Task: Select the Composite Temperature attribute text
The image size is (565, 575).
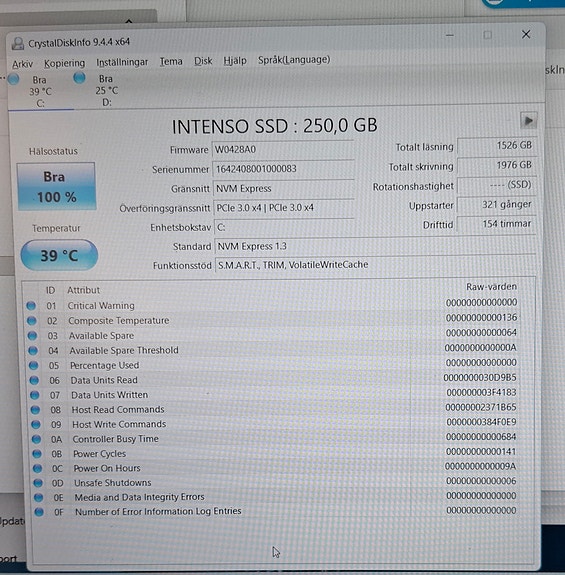Action: 118,321
